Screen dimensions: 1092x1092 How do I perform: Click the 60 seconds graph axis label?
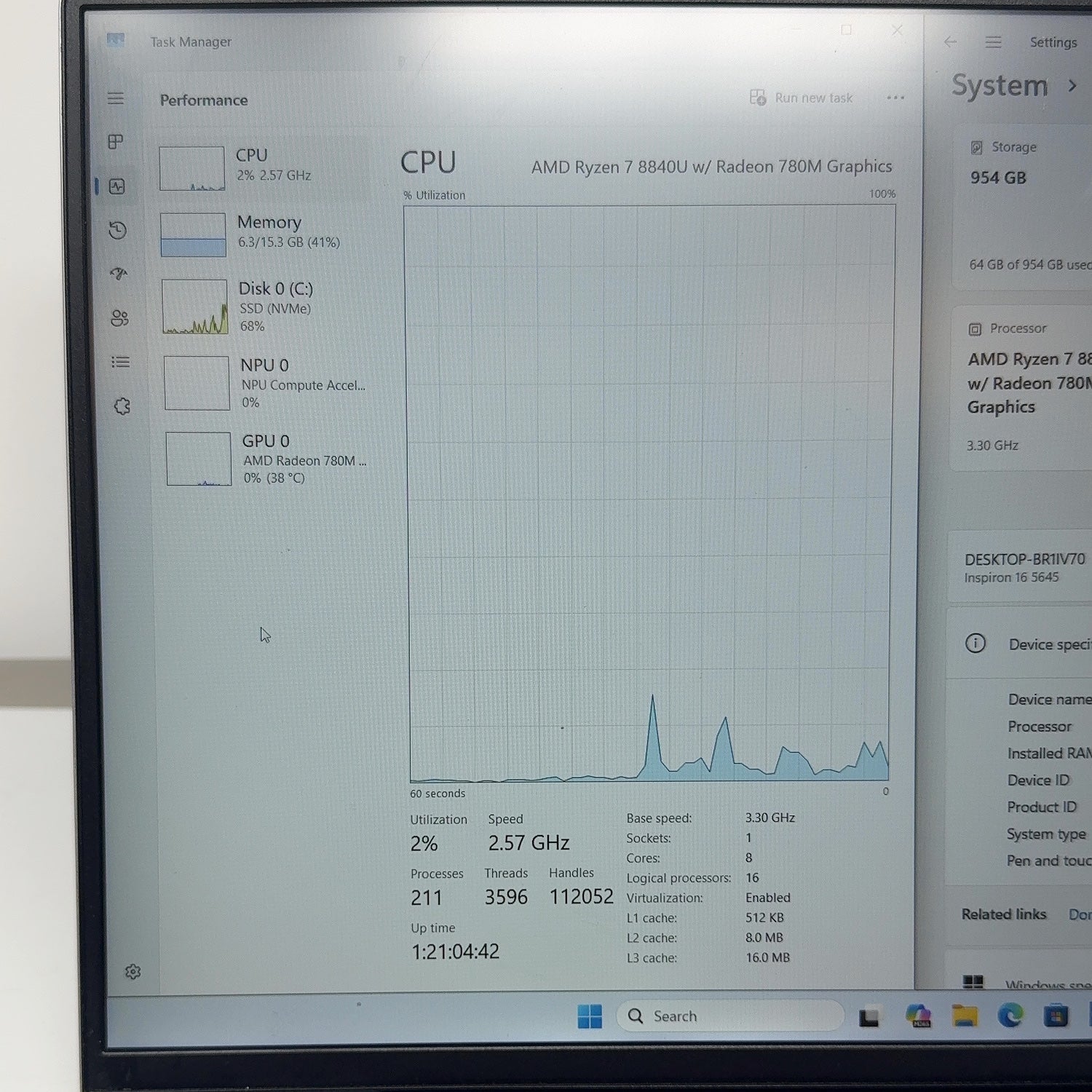click(438, 794)
